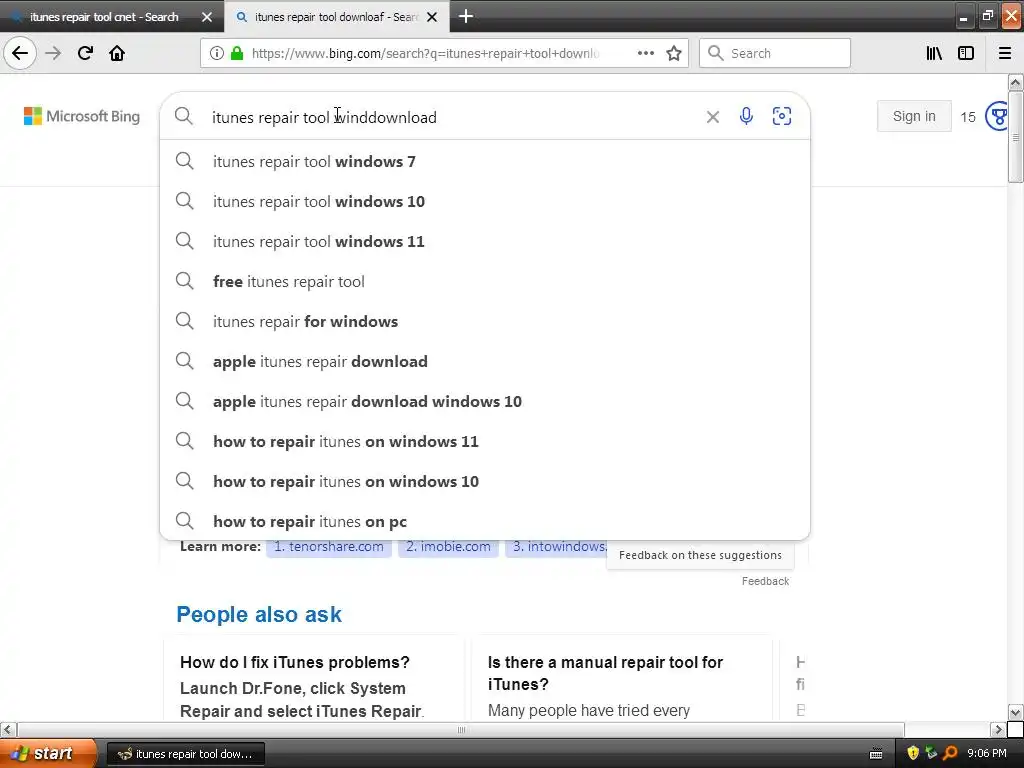Click the Bing rewards medal icon
Viewport: 1024px width, 768px height.
tap(997, 116)
